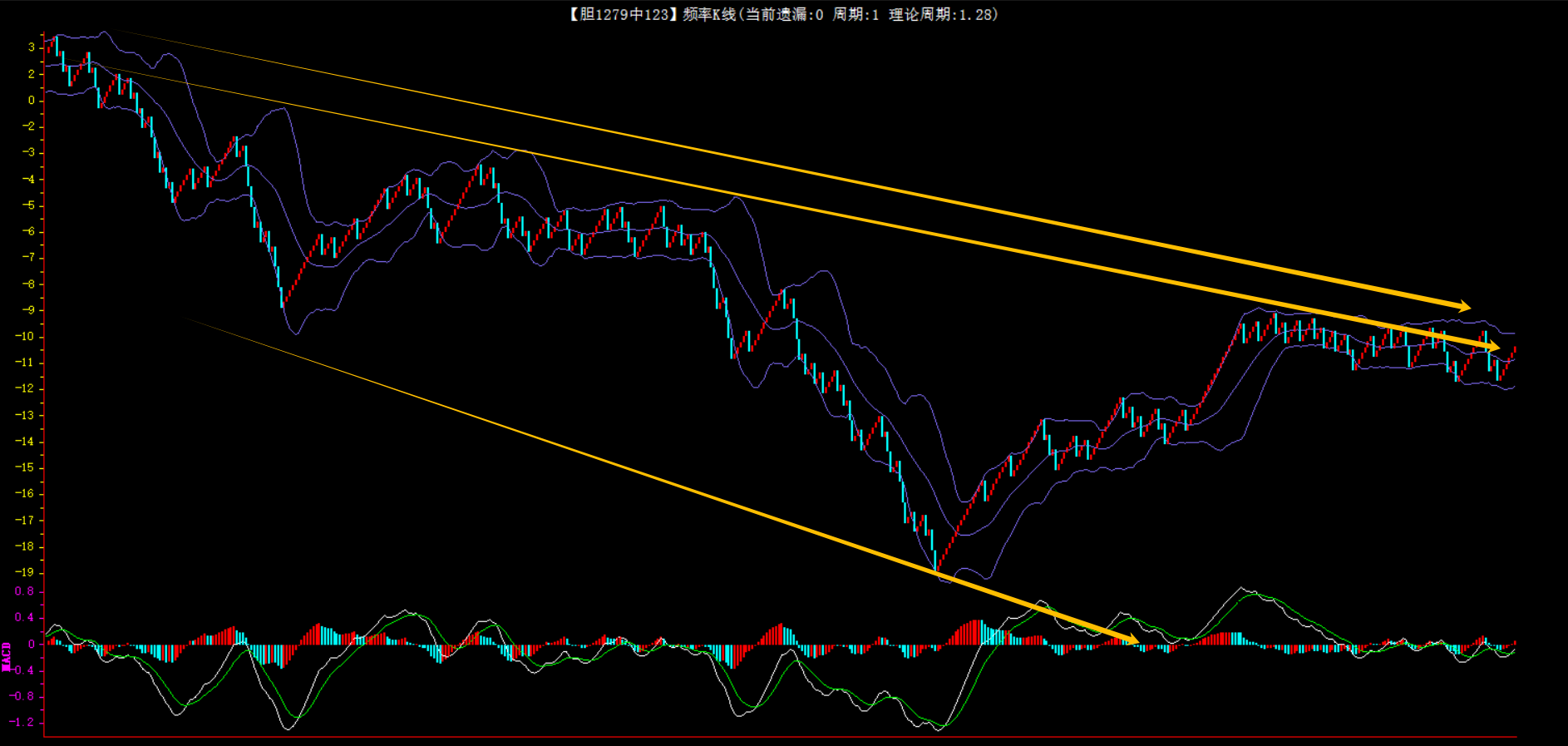Screen dimensions: 1568x746
Task: Click the magenta MACD label on left axis
Action: point(7,656)
